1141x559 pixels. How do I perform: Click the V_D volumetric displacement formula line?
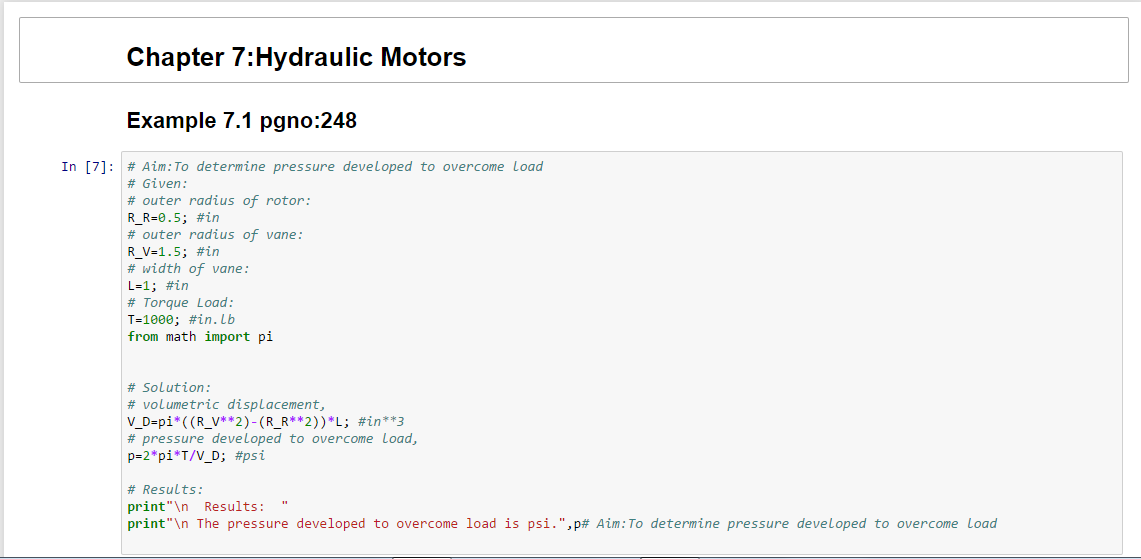tap(265, 422)
